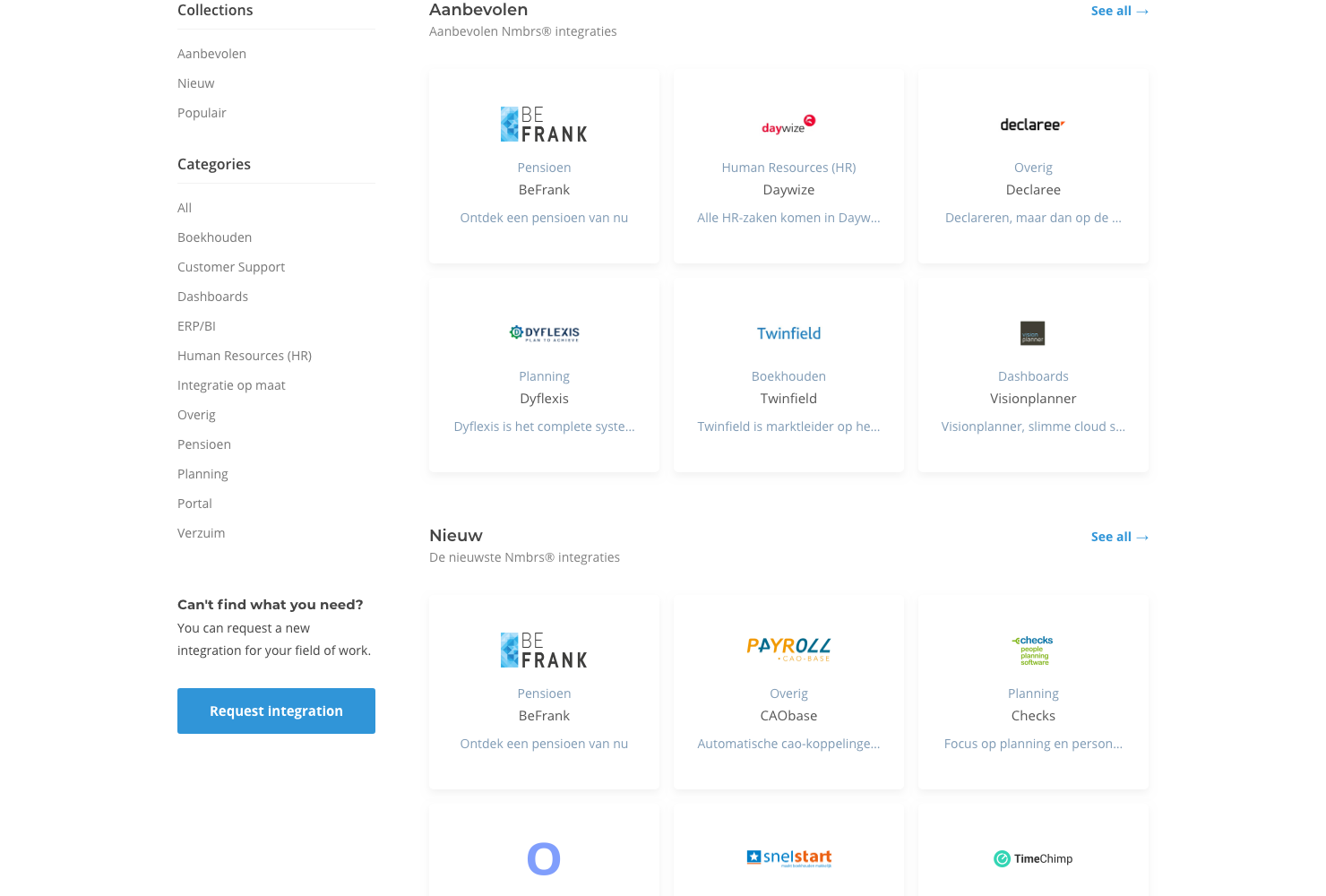Select the Portal category
The height and width of the screenshot is (896, 1326).
(194, 504)
